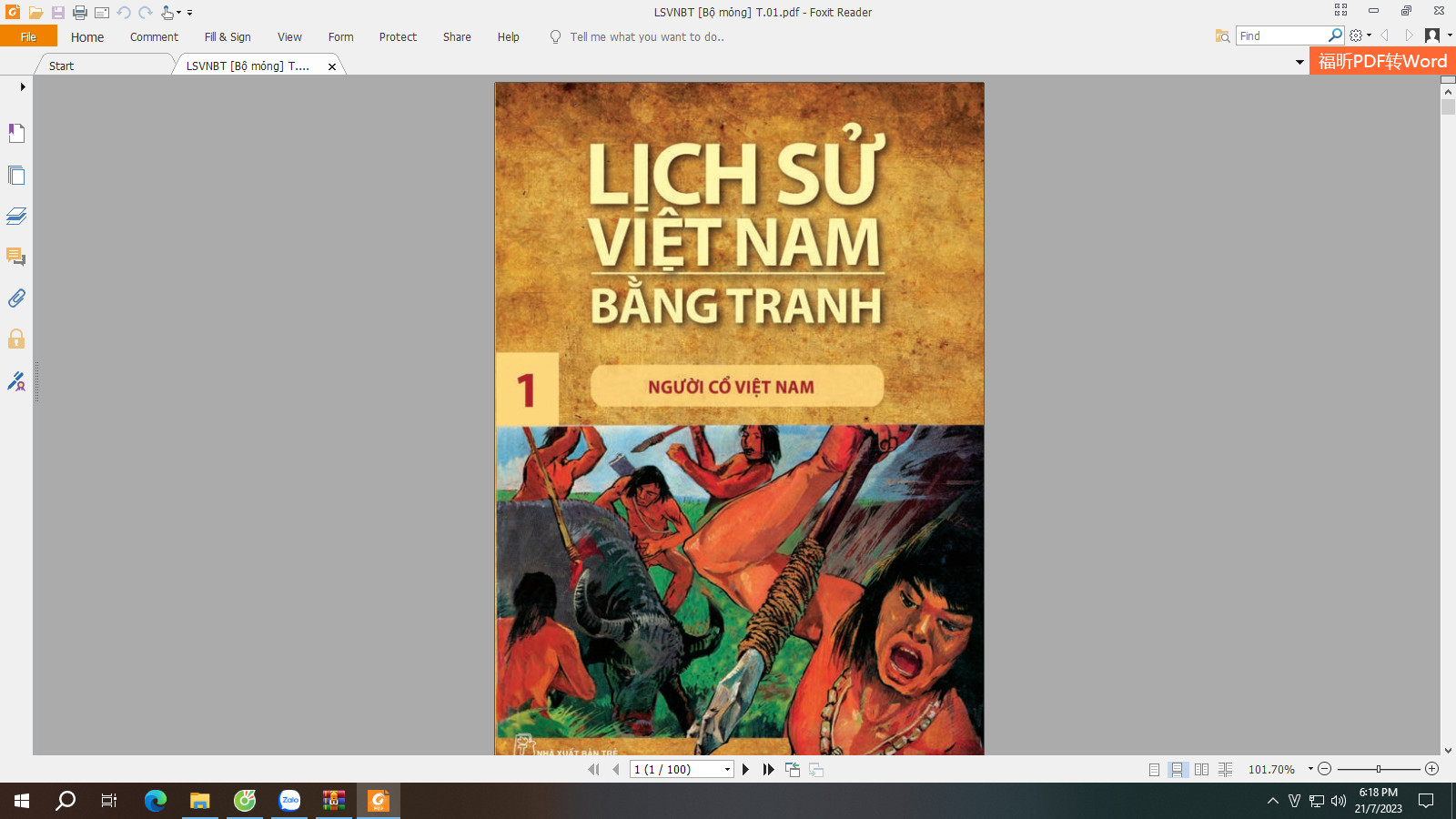Open the security lock panel

point(16,339)
